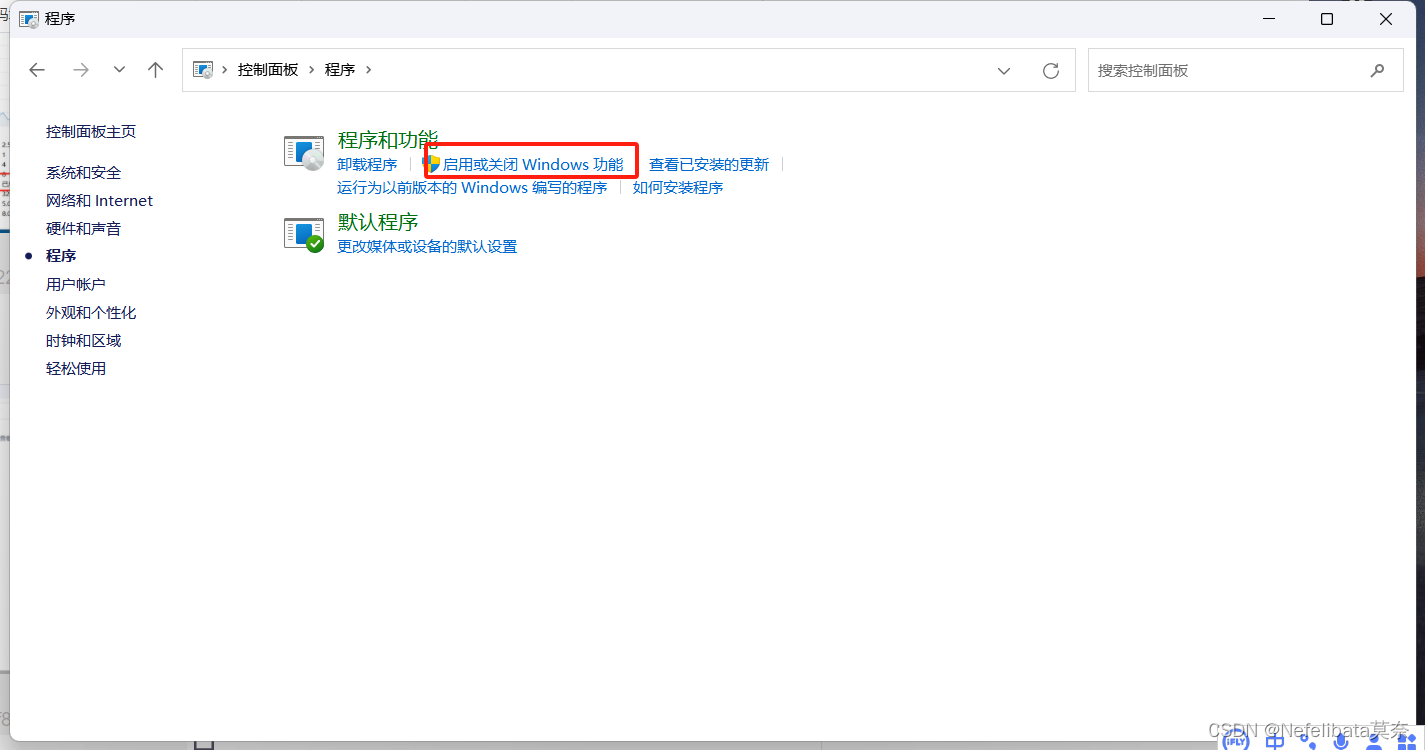Click the window icon in the title bar
The height and width of the screenshot is (750, 1425).
pos(30,19)
